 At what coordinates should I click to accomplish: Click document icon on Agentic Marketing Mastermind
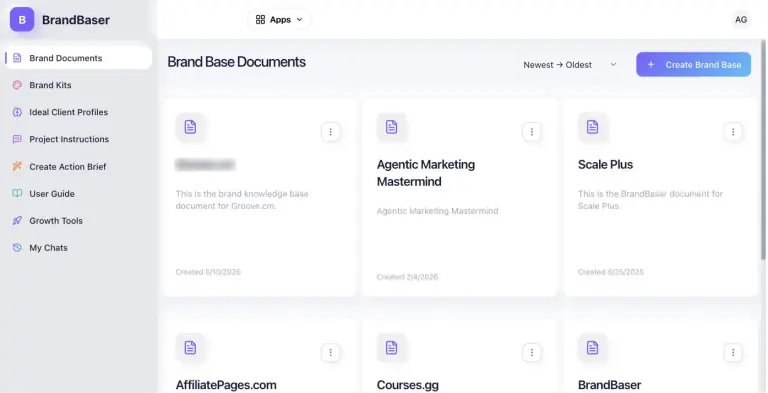(391, 127)
